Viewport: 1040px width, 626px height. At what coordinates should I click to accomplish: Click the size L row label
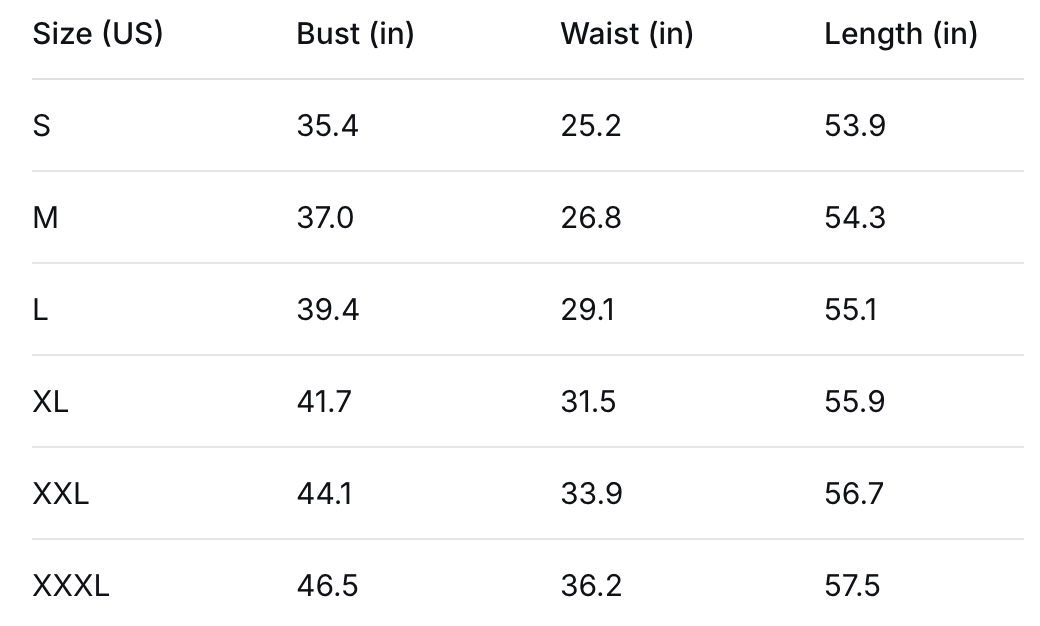point(40,310)
